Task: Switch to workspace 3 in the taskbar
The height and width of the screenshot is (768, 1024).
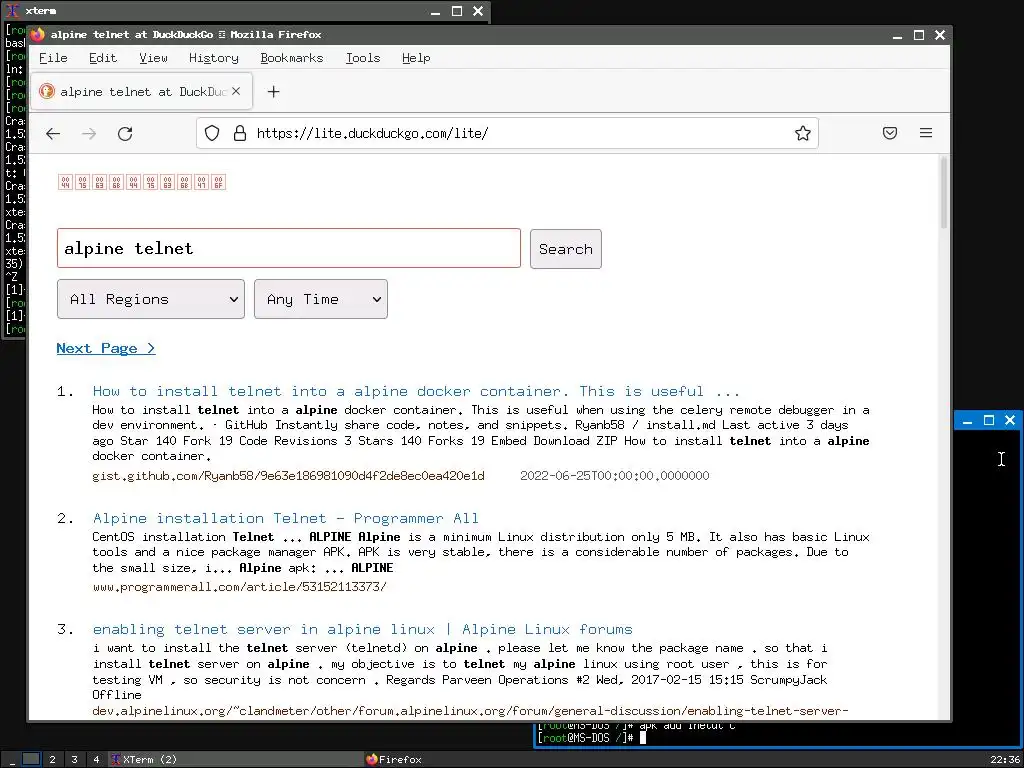Action: [x=74, y=759]
